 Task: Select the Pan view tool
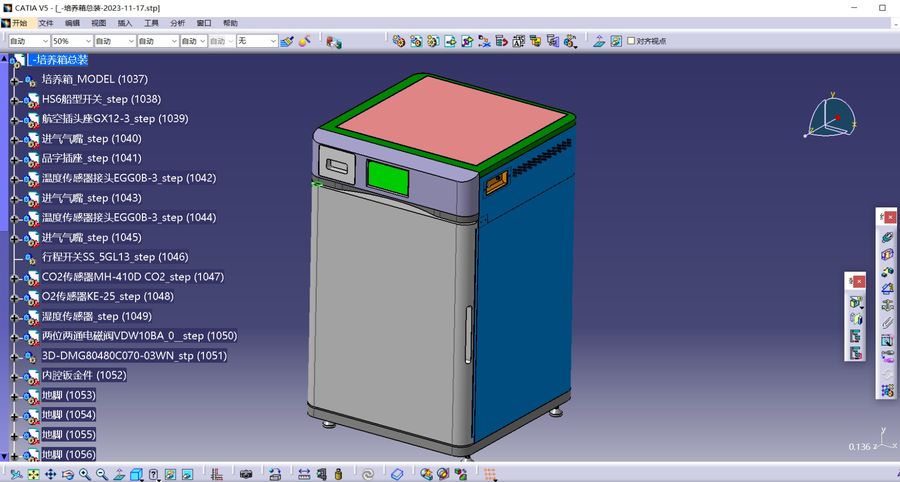51,474
